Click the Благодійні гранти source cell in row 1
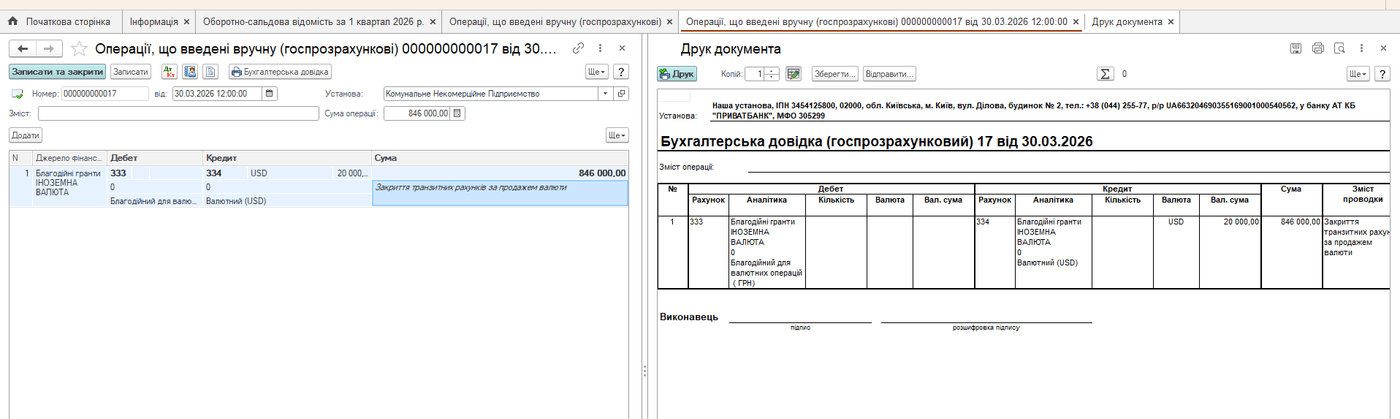 click(69, 182)
